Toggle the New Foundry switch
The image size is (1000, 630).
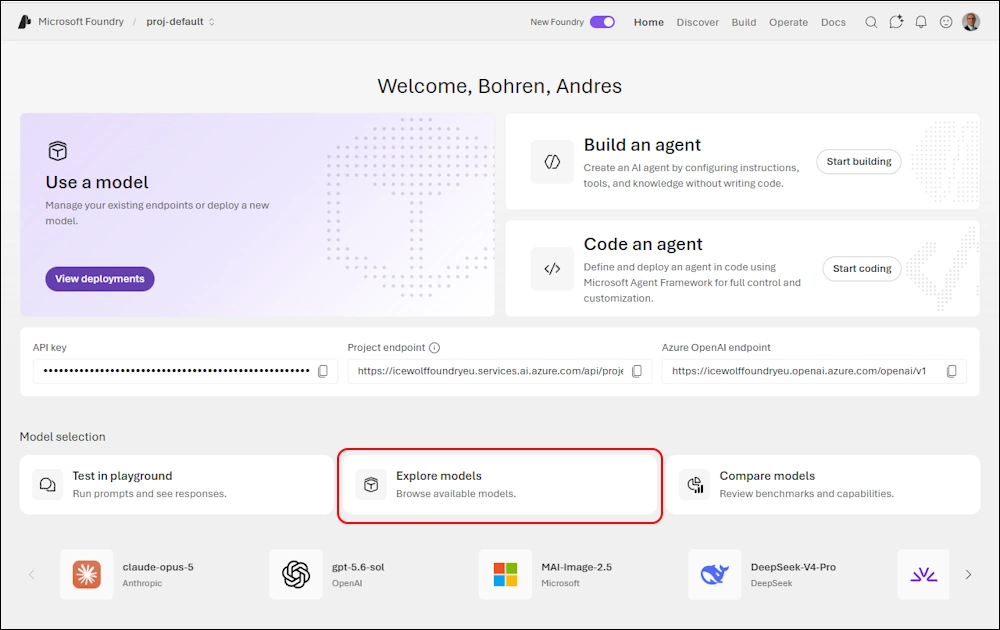(x=602, y=22)
